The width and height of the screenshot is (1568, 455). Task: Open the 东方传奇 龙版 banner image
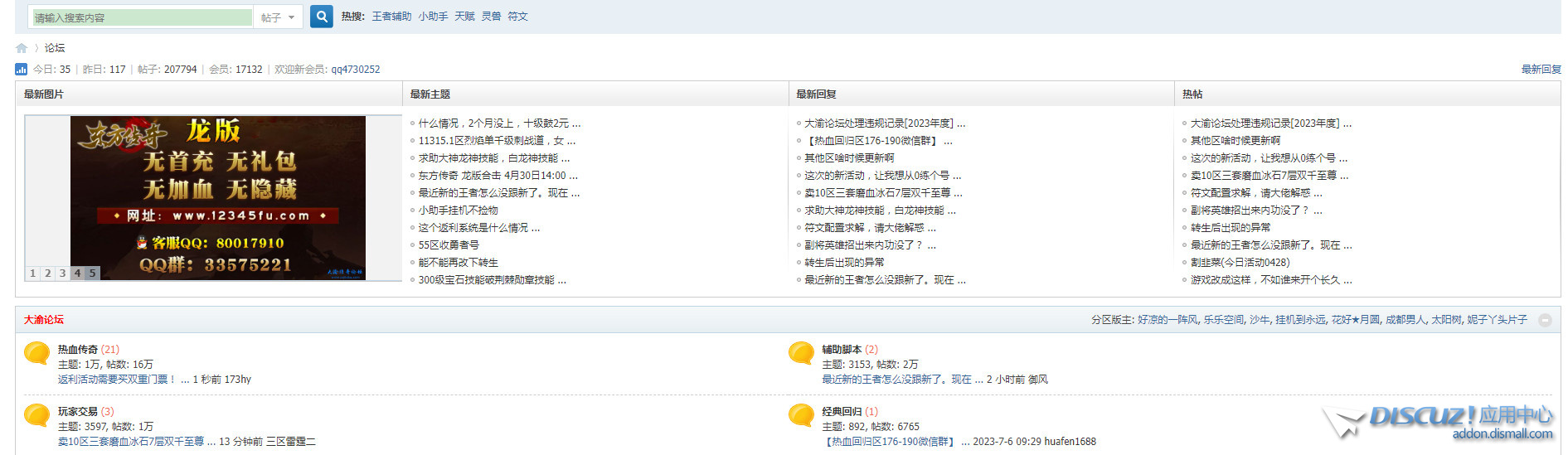[217, 198]
